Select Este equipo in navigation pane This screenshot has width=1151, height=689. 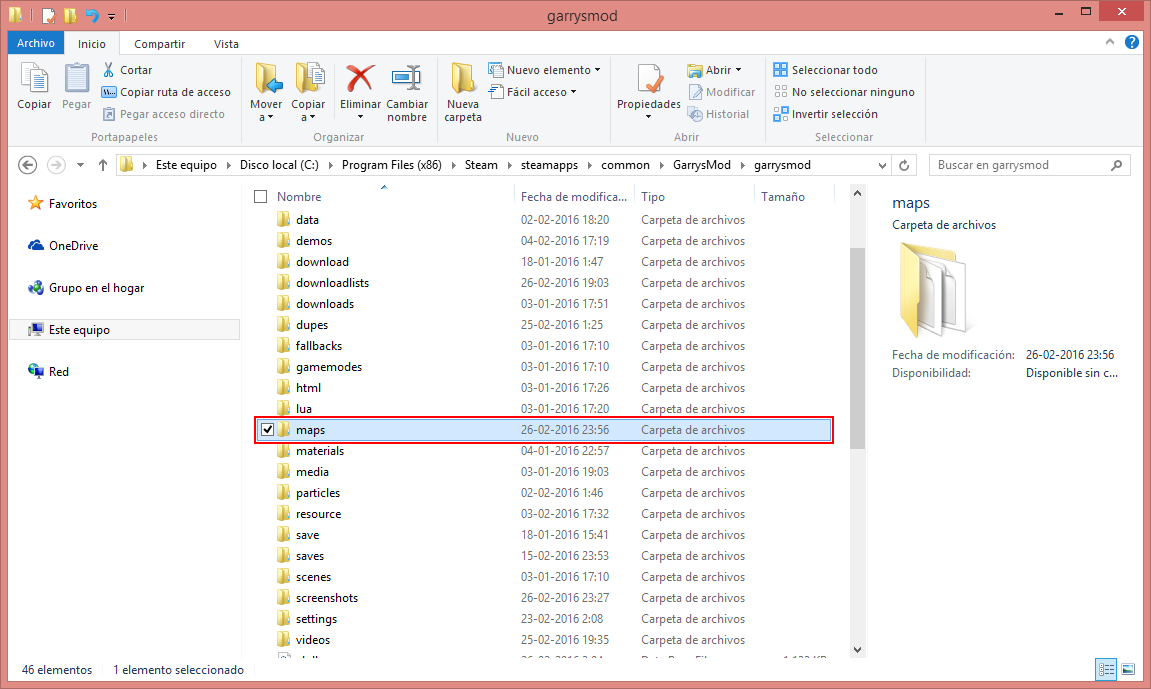125,330
